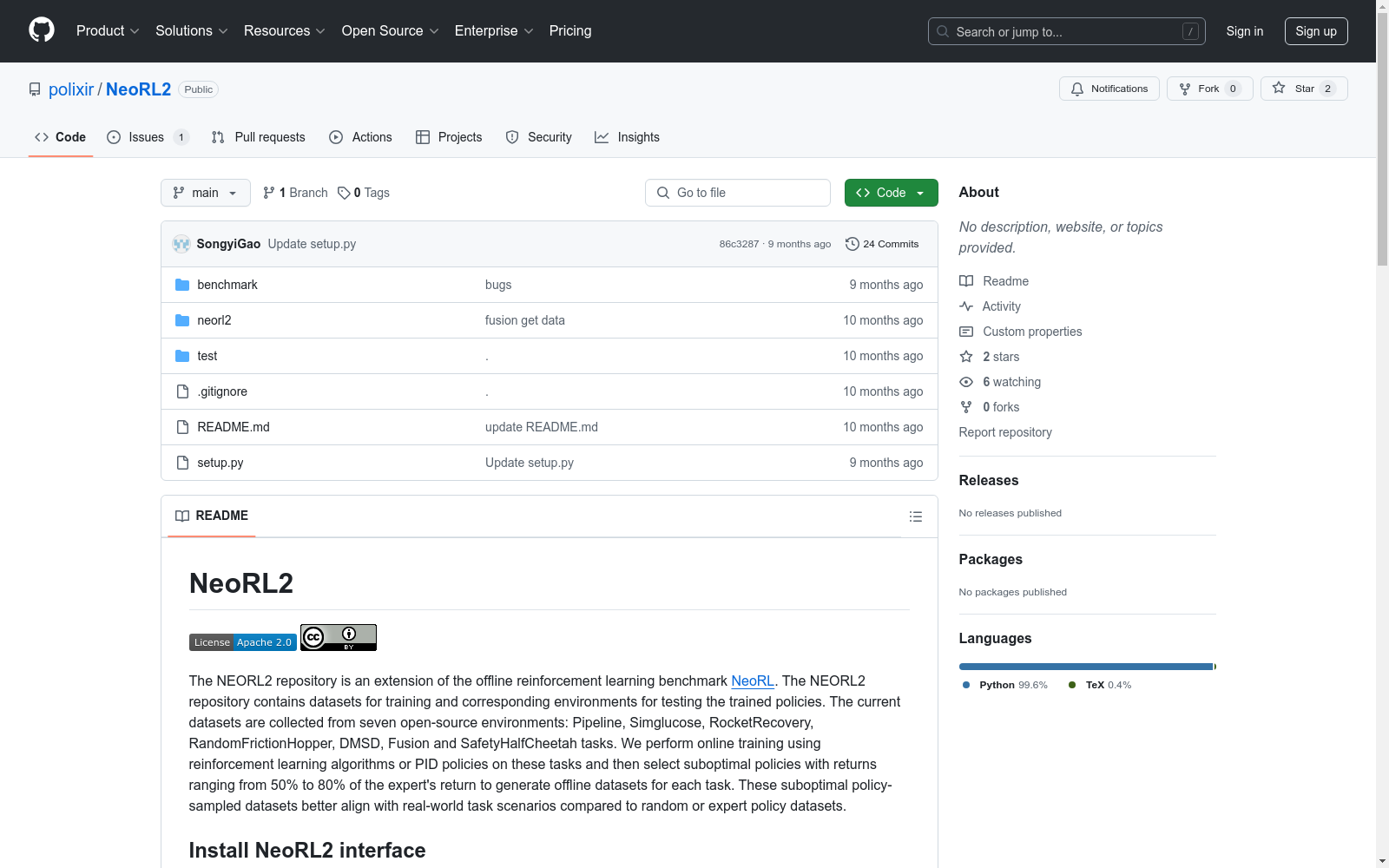Viewport: 1389px width, 868px height.
Task: Click the Python 99.6% language link
Action: (1005, 685)
